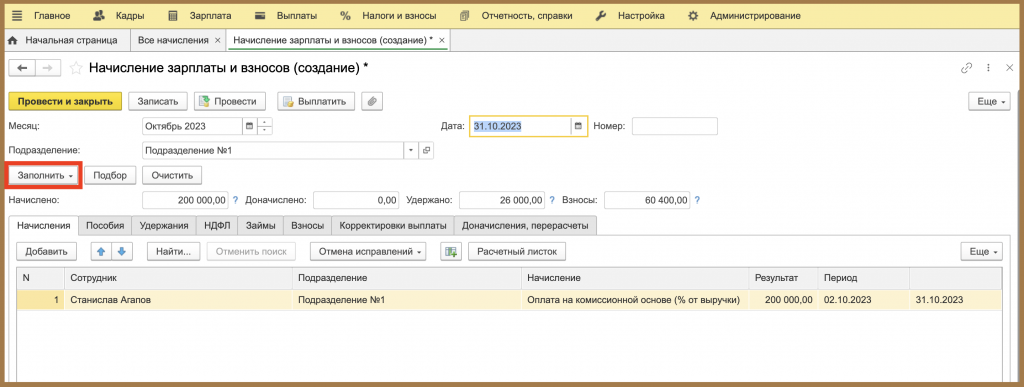Screen dimensions: 1024x387
Task: Open the three-dot options menu near title
Action: coord(988,68)
